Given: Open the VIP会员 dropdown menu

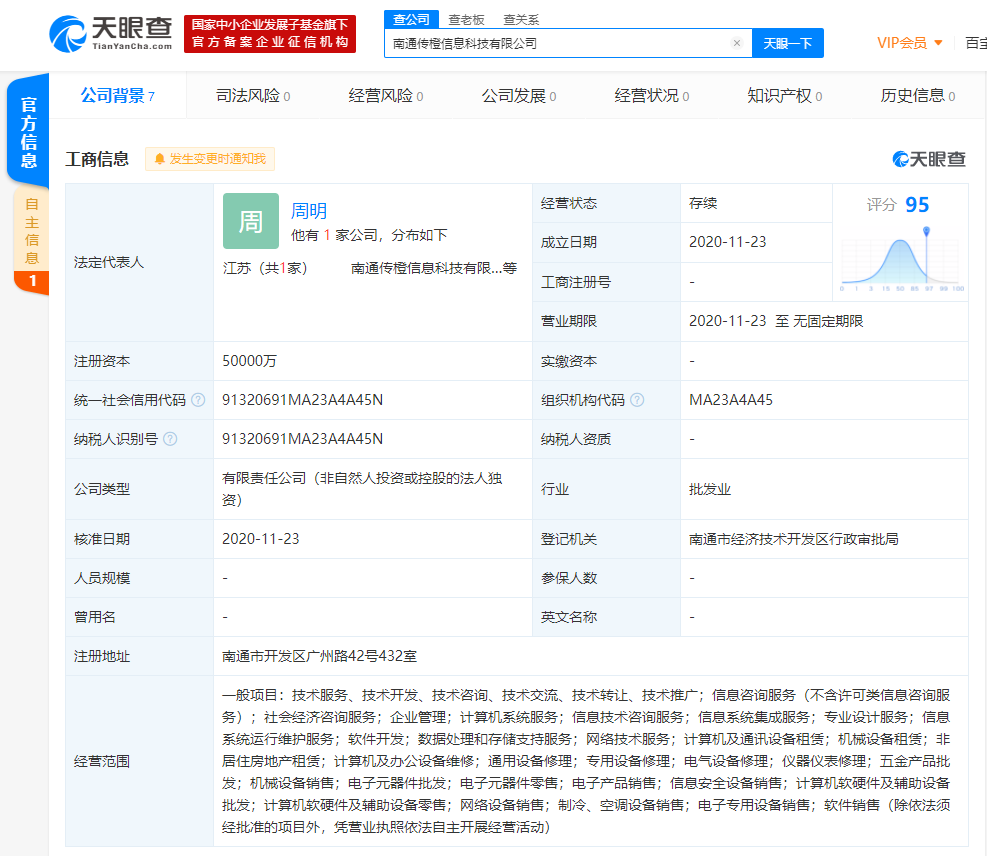Looking at the screenshot, I should pos(909,43).
